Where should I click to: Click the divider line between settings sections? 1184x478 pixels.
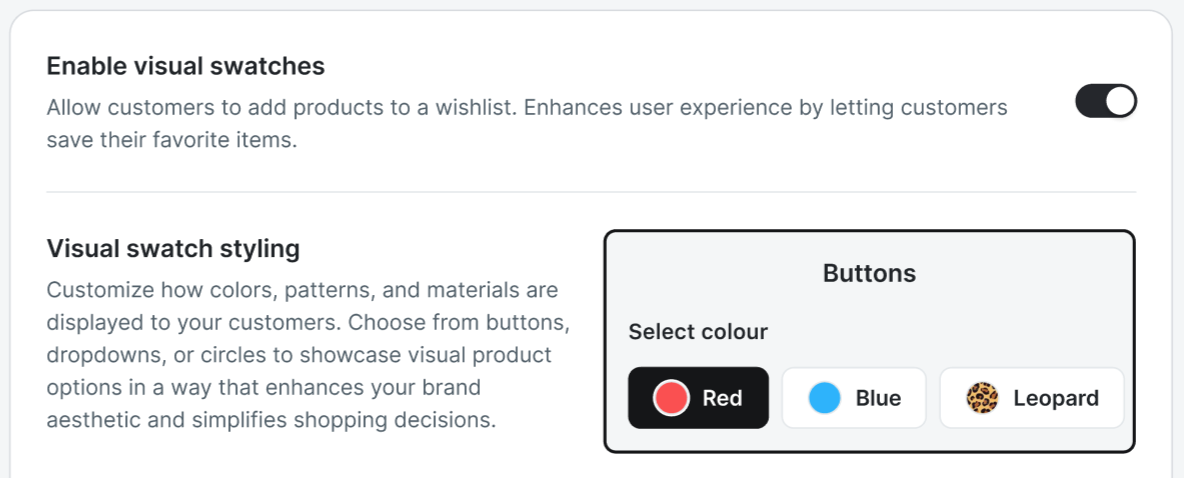tap(590, 191)
